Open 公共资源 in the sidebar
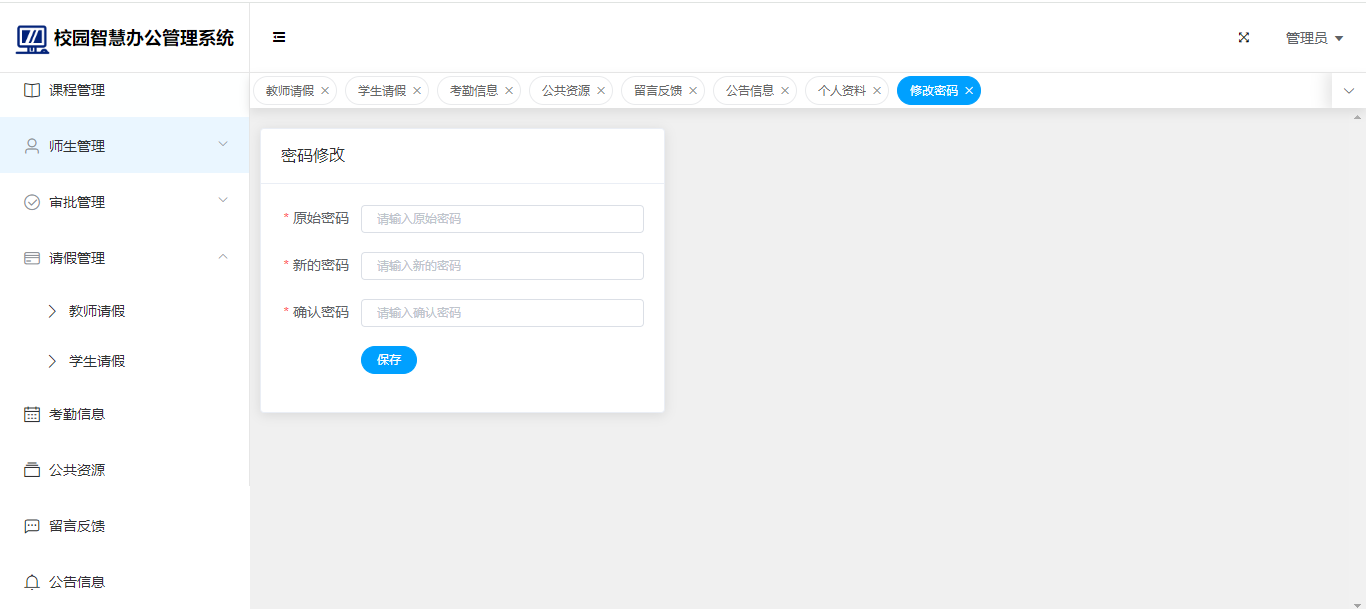Viewport: 1366px width, 609px height. [x=77, y=470]
